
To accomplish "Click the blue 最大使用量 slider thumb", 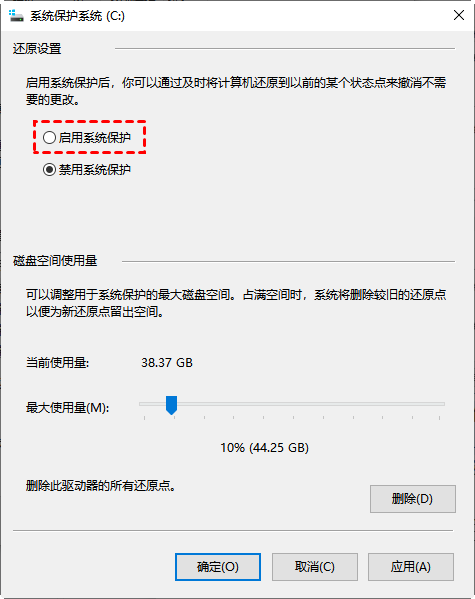I will click(172, 405).
